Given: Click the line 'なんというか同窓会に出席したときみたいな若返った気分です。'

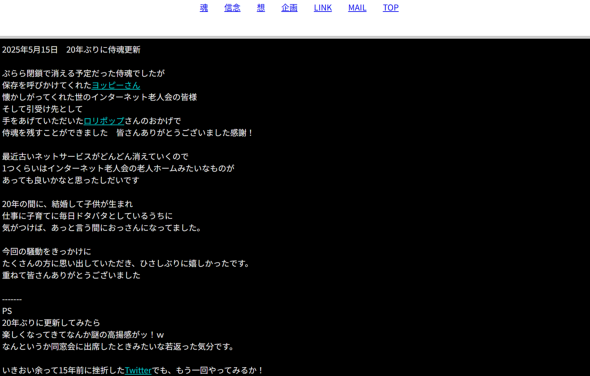Looking at the screenshot, I should [118, 347].
